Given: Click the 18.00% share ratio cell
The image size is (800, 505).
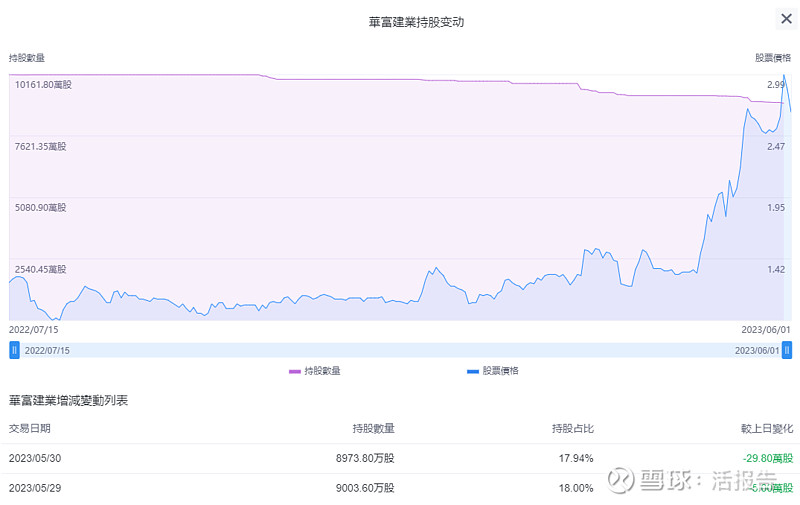Looking at the screenshot, I should tap(576, 488).
